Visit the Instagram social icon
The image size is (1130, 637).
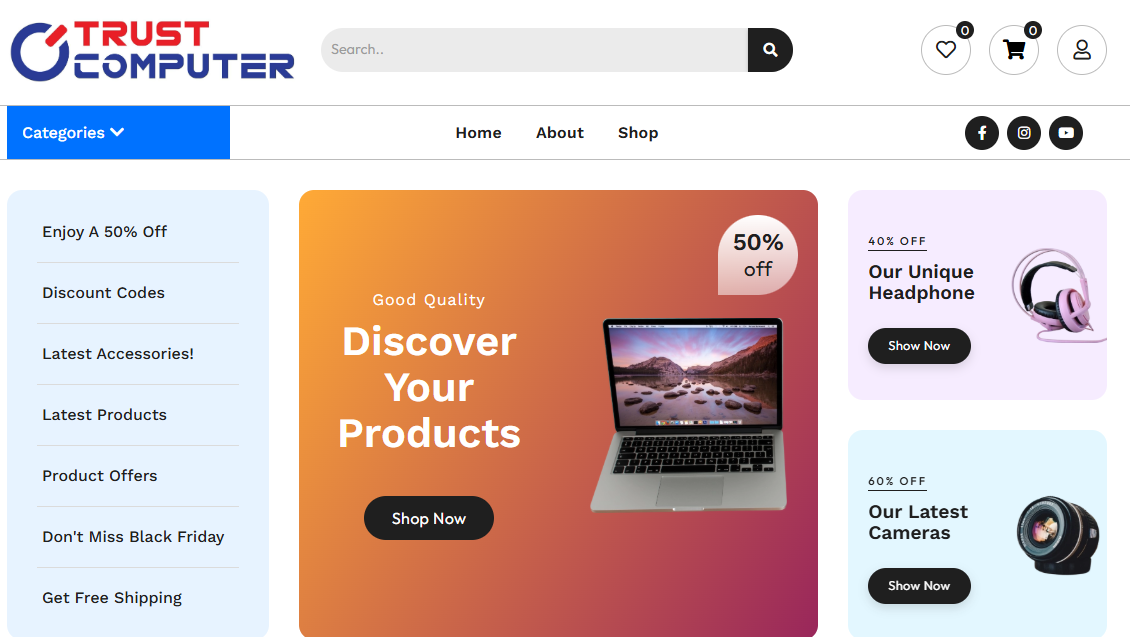tap(1023, 133)
